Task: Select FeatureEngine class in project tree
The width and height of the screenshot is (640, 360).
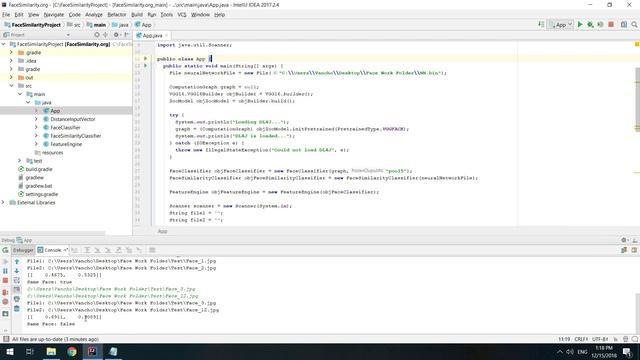Action: pos(66,144)
